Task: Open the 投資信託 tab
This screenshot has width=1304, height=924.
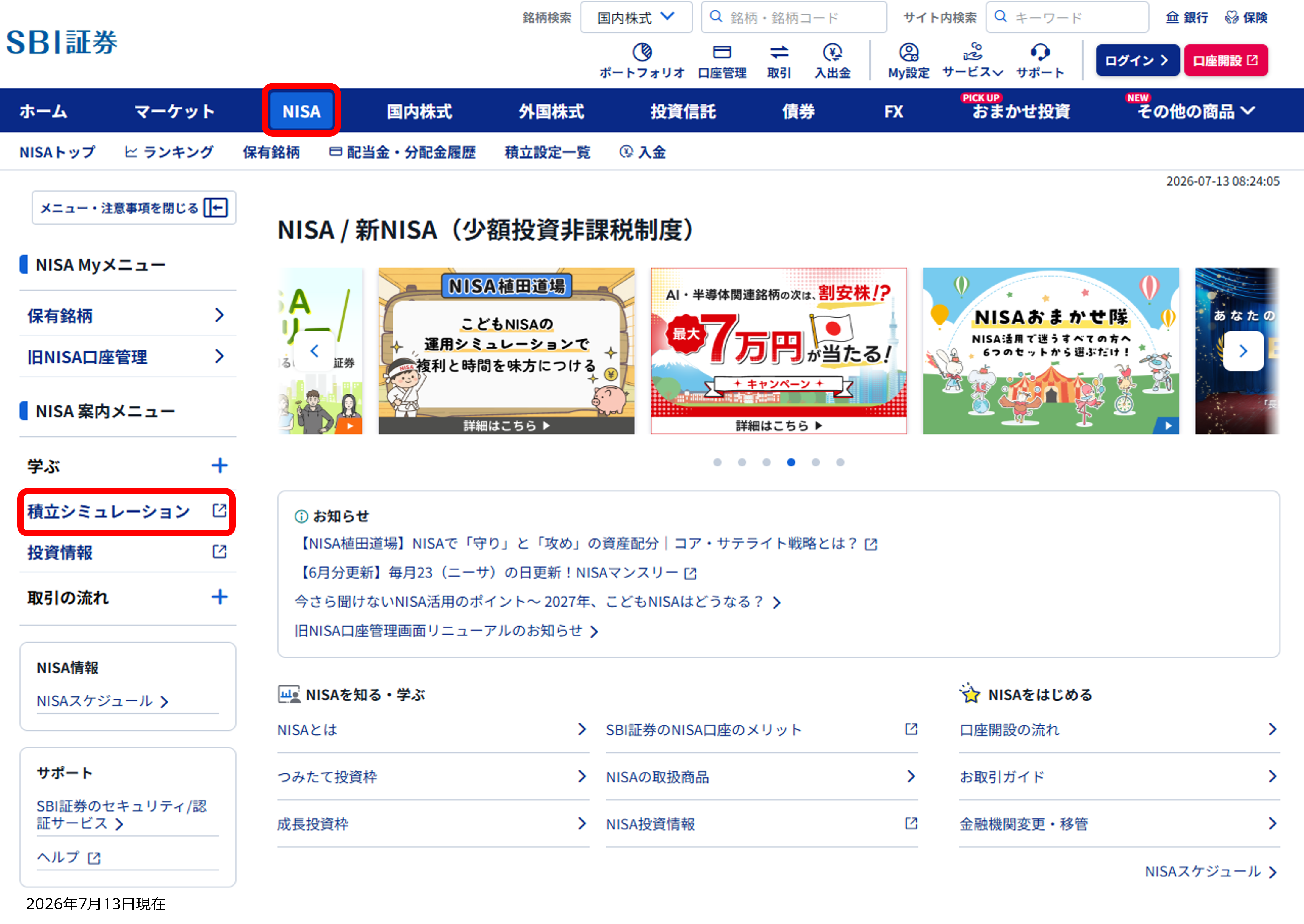Action: (683, 111)
